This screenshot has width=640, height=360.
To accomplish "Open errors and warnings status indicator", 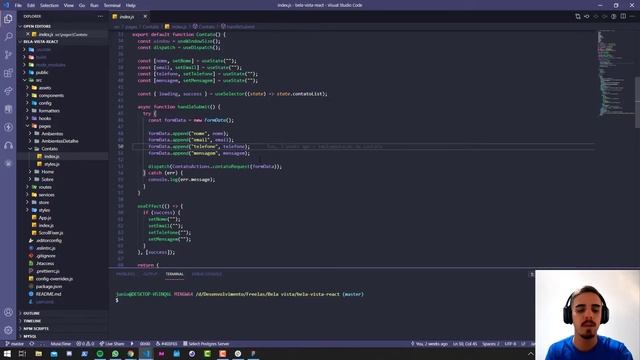I will point(85,344).
